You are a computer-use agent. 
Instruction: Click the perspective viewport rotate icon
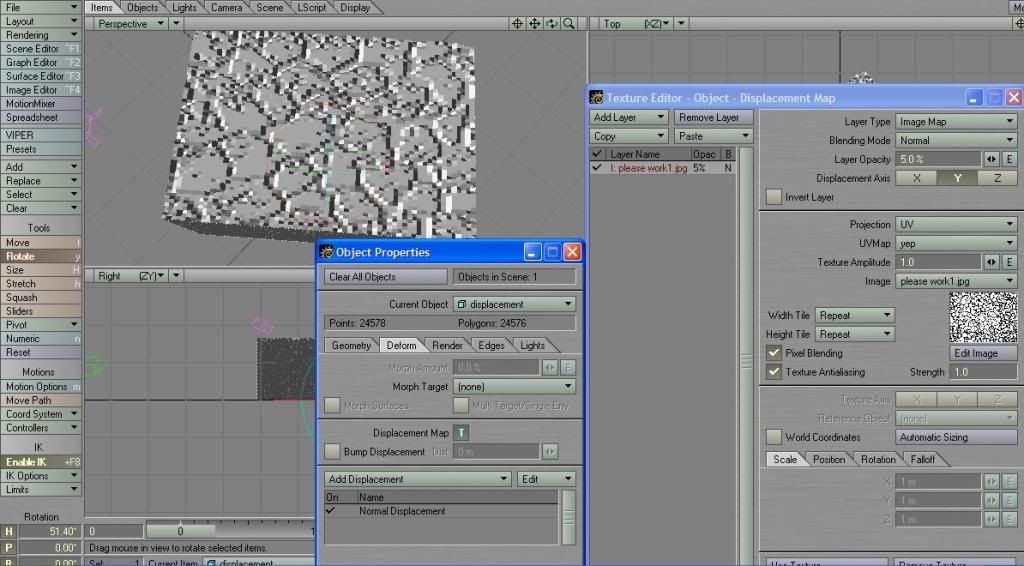click(x=551, y=23)
